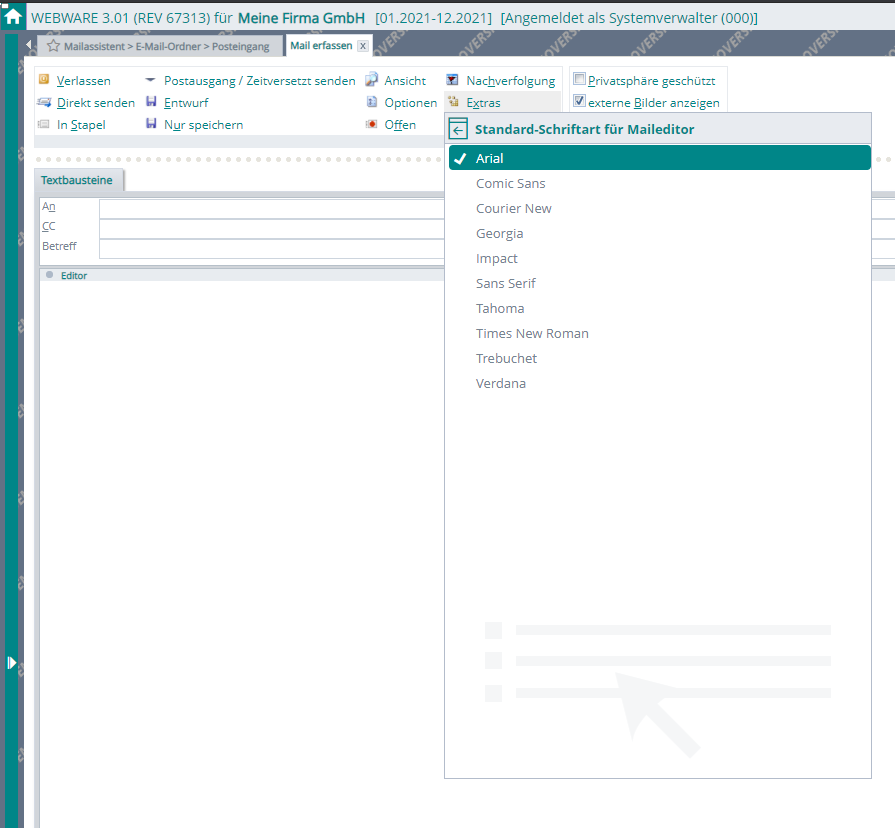Screen dimensions: 895x828
Task: Click the In Stapel icon
Action: click(44, 124)
